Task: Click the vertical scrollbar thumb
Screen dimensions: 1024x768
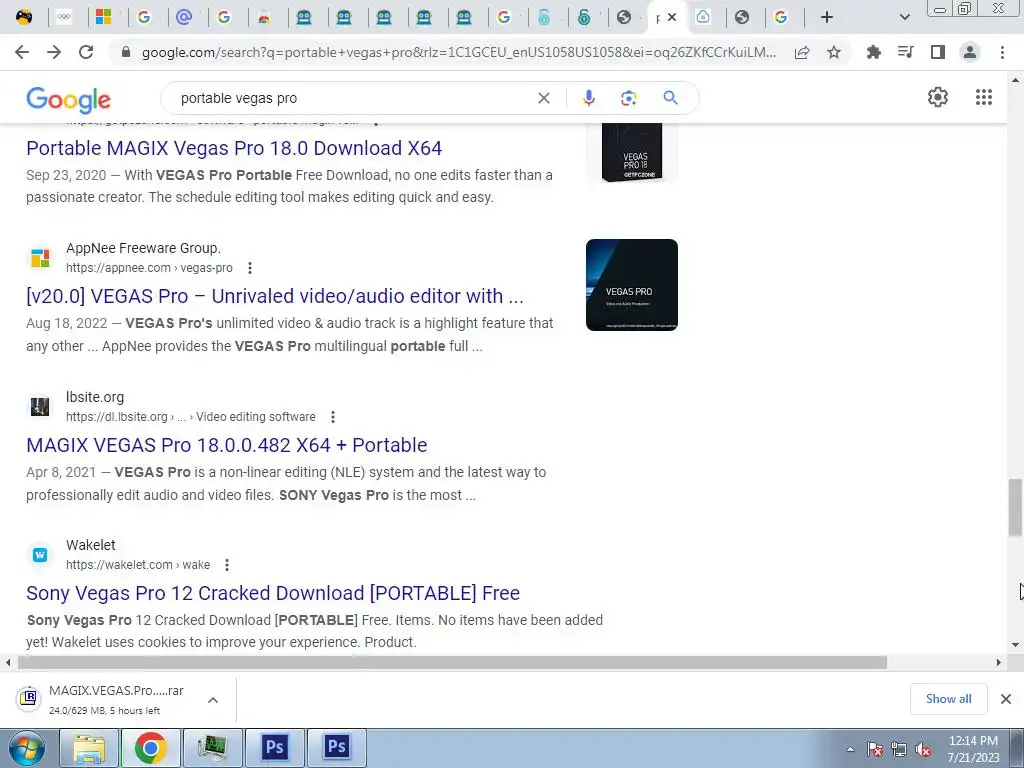Action: tap(1015, 507)
